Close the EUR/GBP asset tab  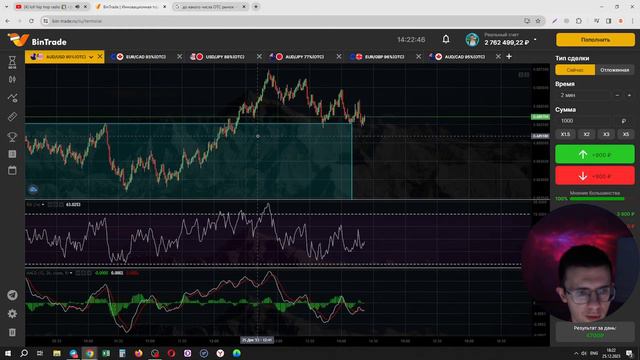(x=418, y=57)
